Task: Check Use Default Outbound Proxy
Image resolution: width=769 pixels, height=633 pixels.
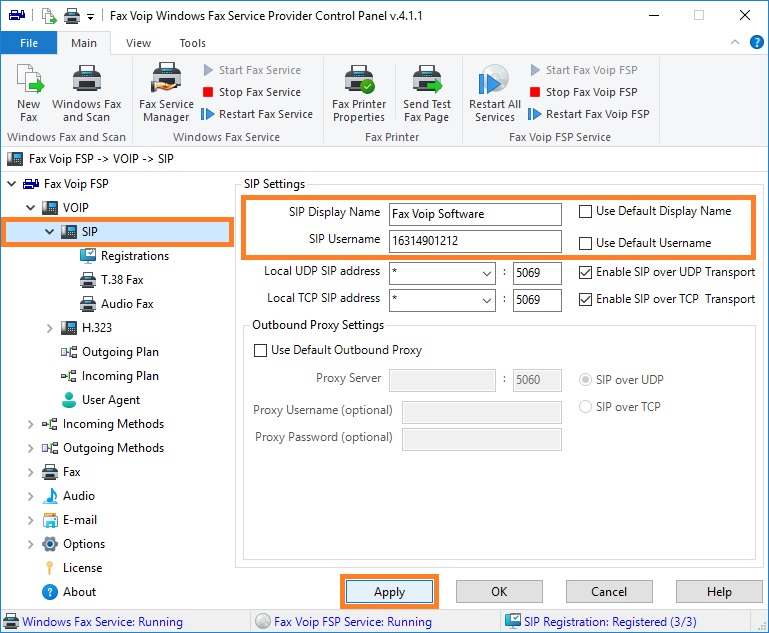Action: (260, 350)
